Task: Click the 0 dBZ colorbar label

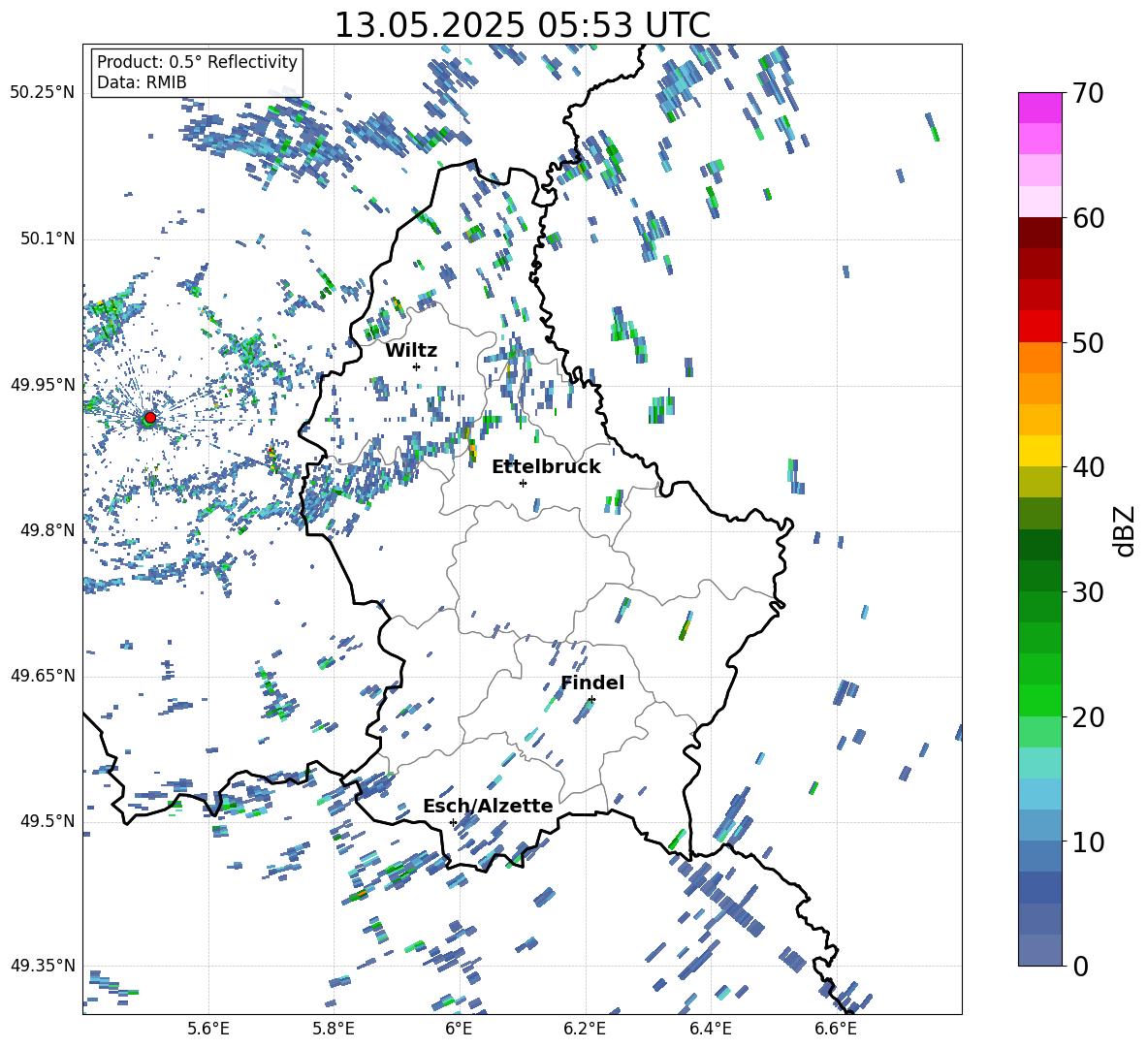Action: pyautogui.click(x=1080, y=966)
